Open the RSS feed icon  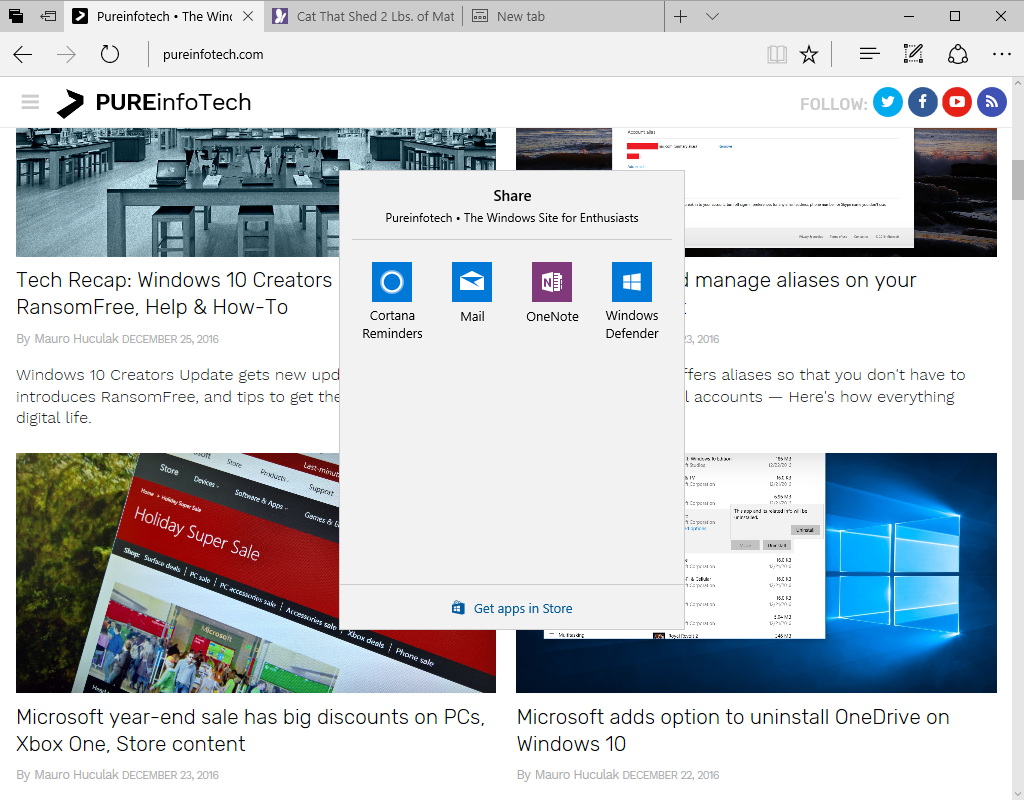click(x=991, y=102)
